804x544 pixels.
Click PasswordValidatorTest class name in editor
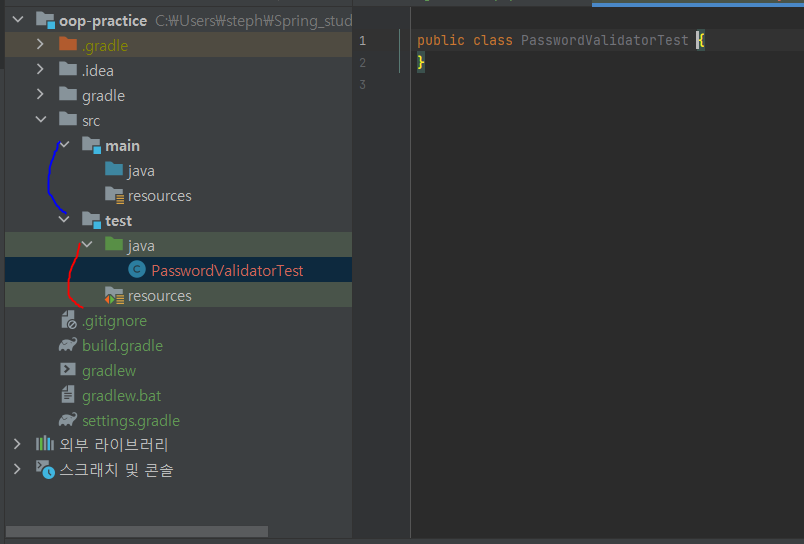point(605,41)
